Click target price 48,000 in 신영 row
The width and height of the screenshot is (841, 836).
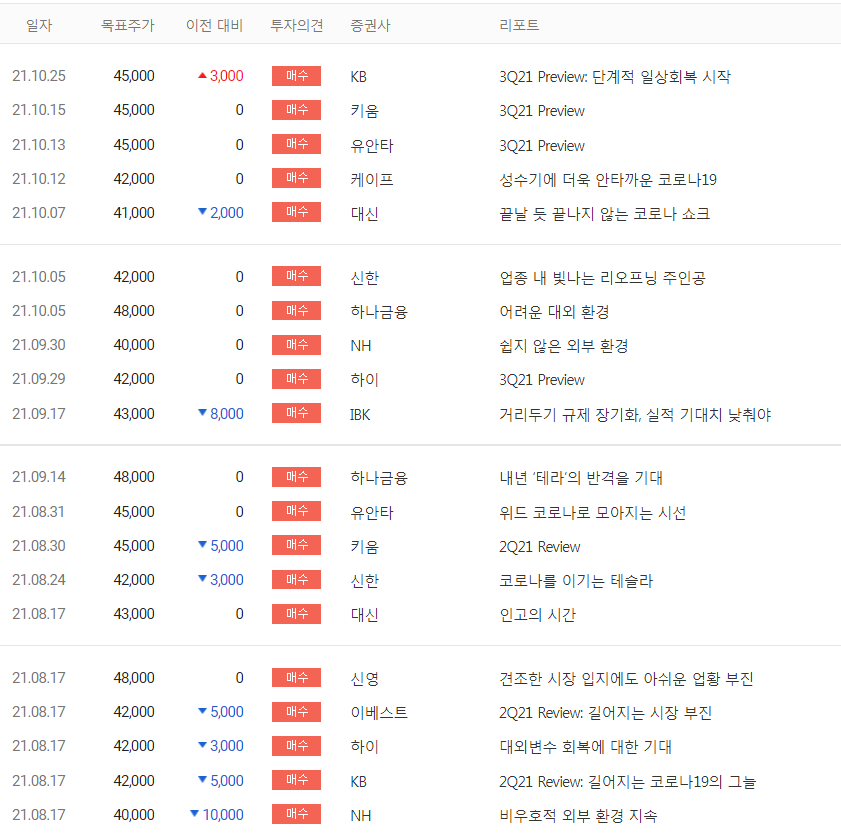click(x=134, y=678)
